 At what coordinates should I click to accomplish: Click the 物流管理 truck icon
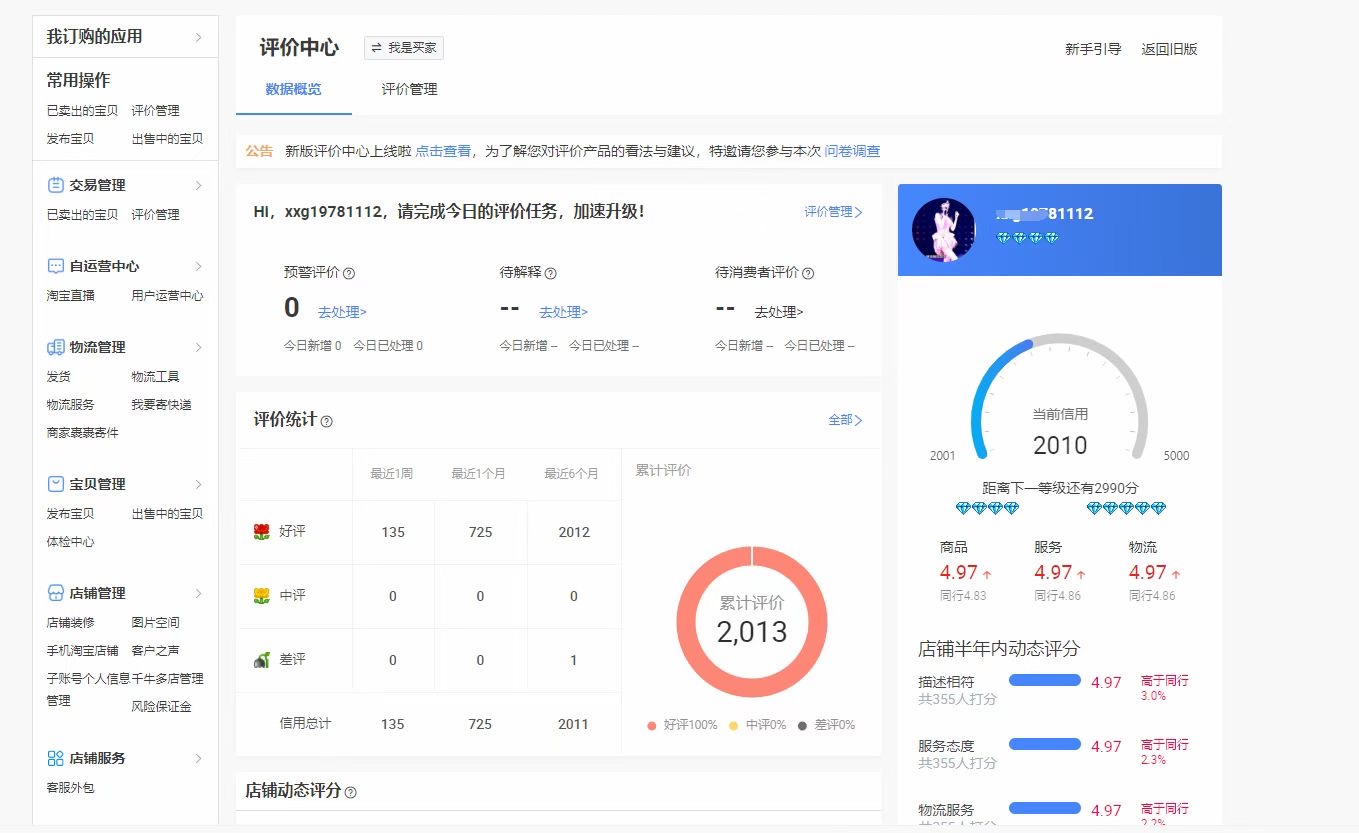point(56,347)
